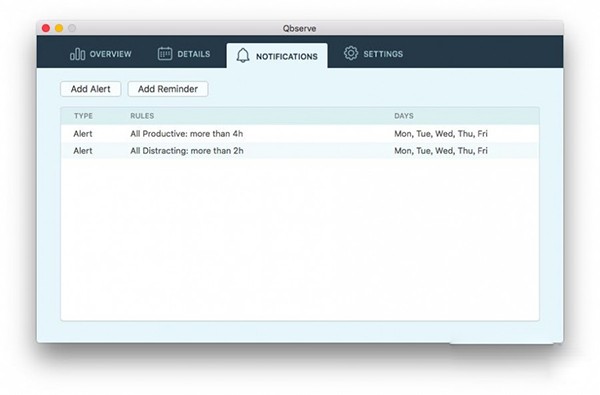Click the Notifications bell icon
600x395 pixels.
243,56
